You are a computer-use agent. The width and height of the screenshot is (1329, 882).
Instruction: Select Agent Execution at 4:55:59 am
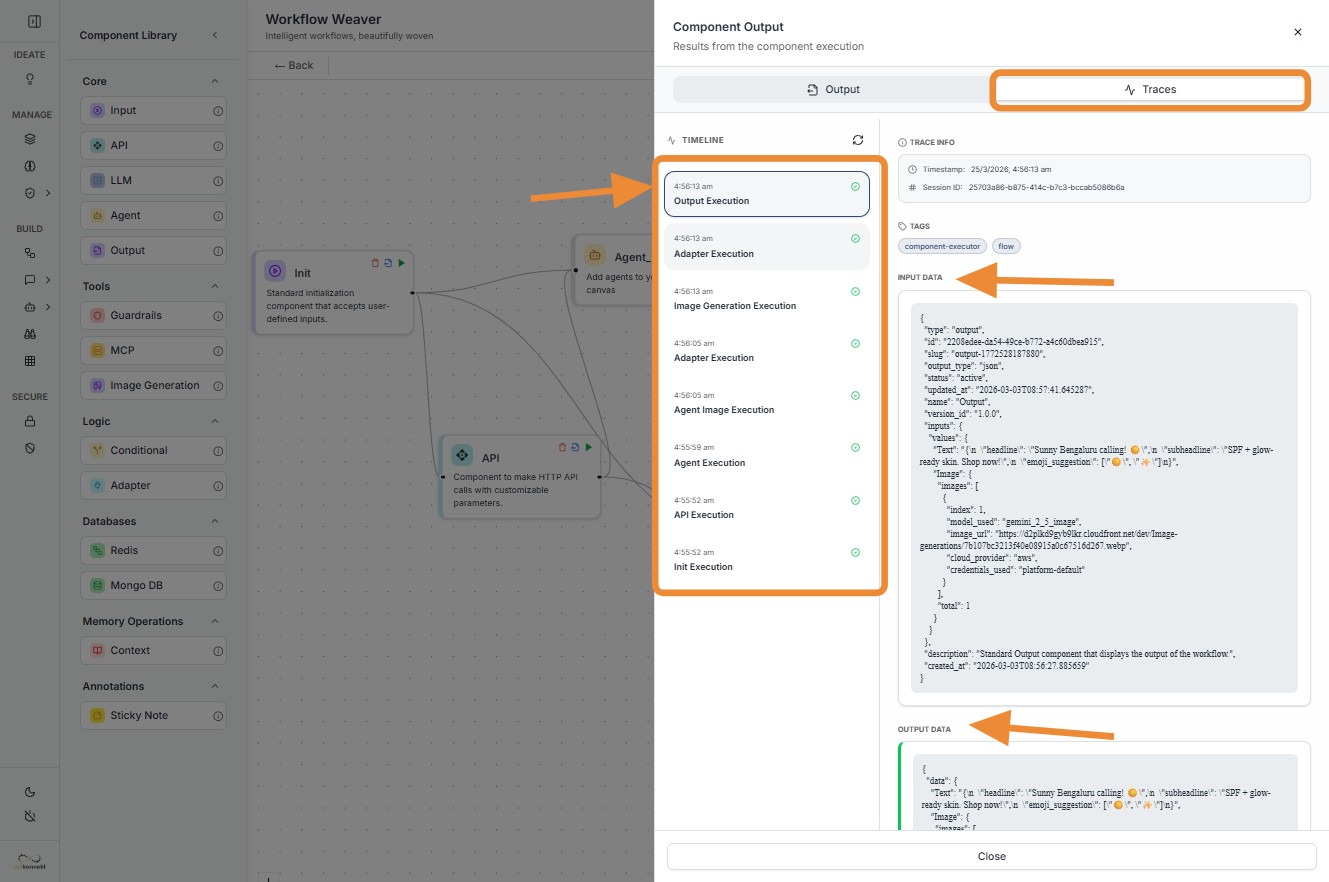[x=766, y=456]
